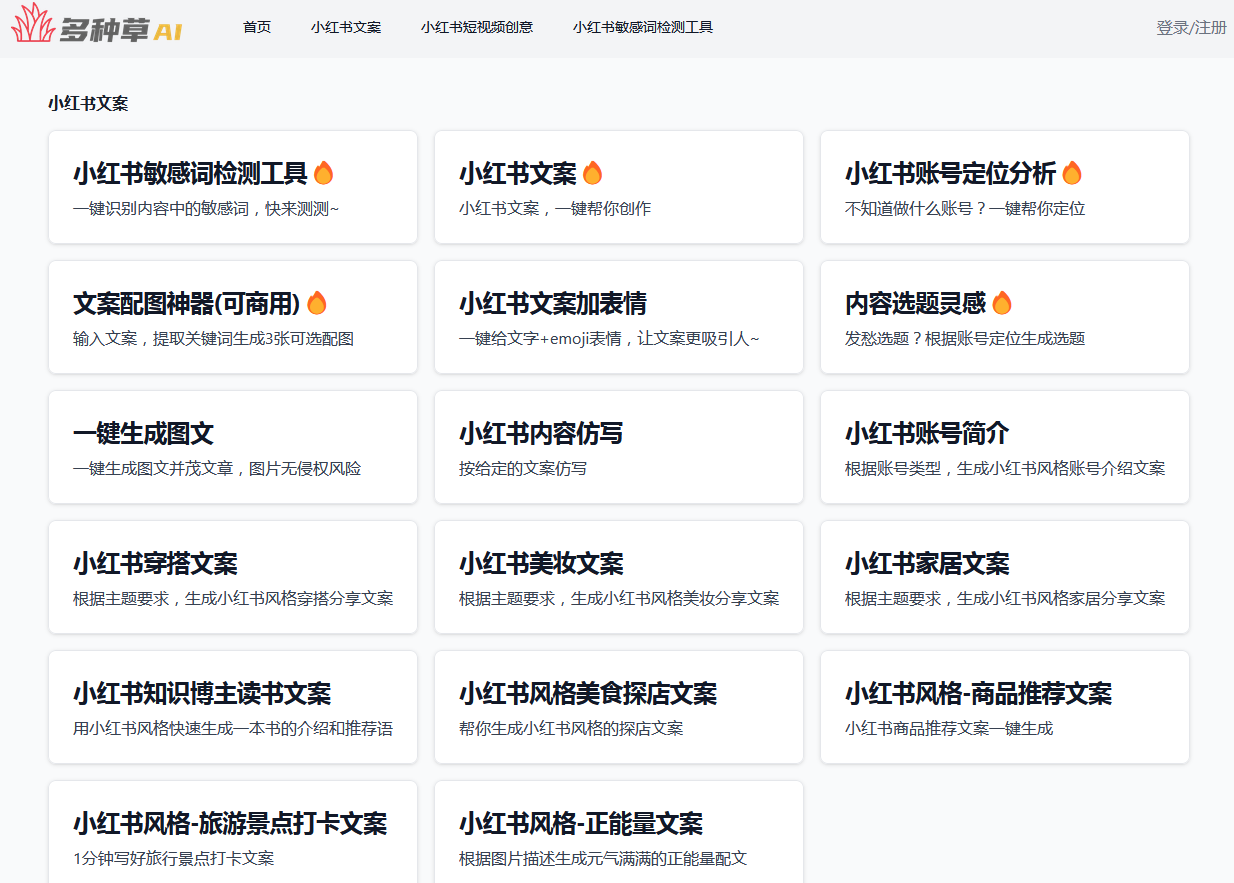1234x883 pixels.
Task: Open the 小红书穿搭文案 generator
Action: [232, 577]
